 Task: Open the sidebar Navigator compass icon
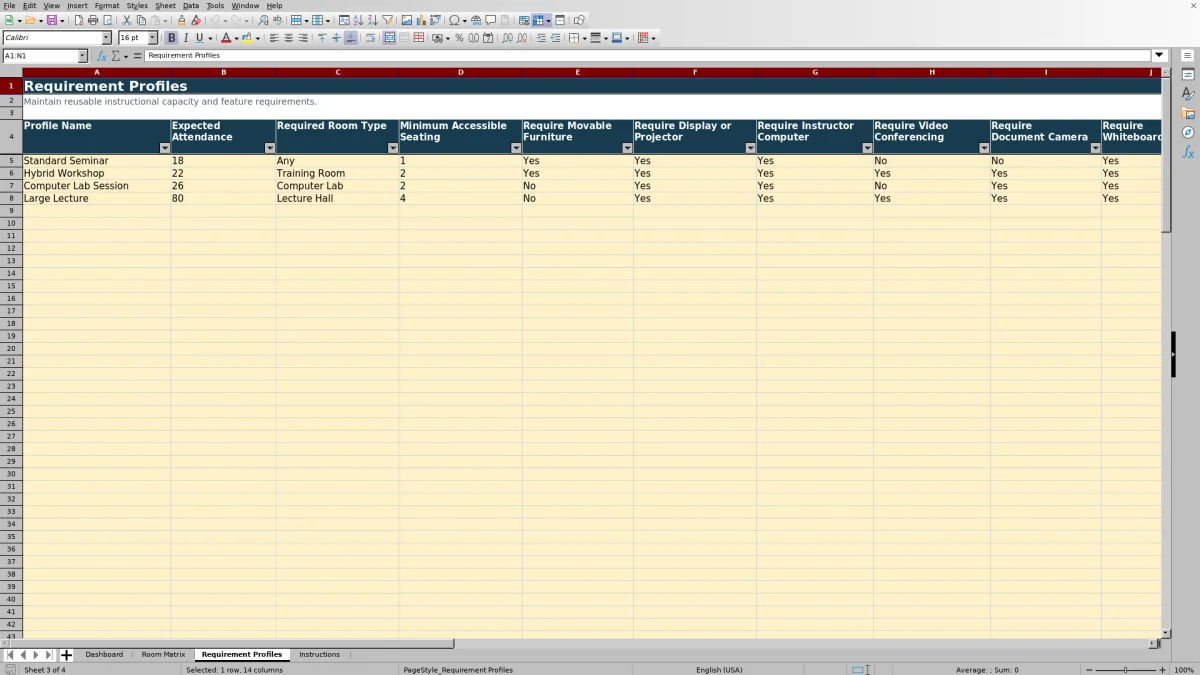click(1188, 132)
